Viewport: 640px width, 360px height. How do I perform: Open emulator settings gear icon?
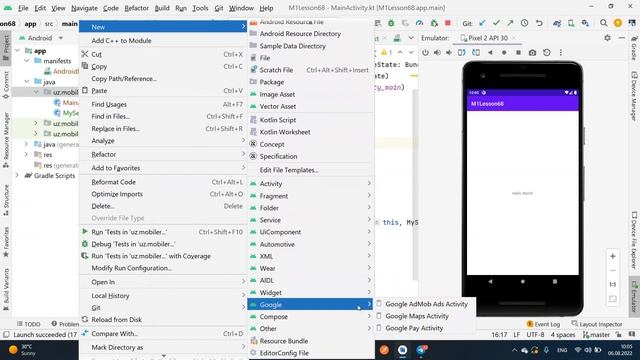607,38
